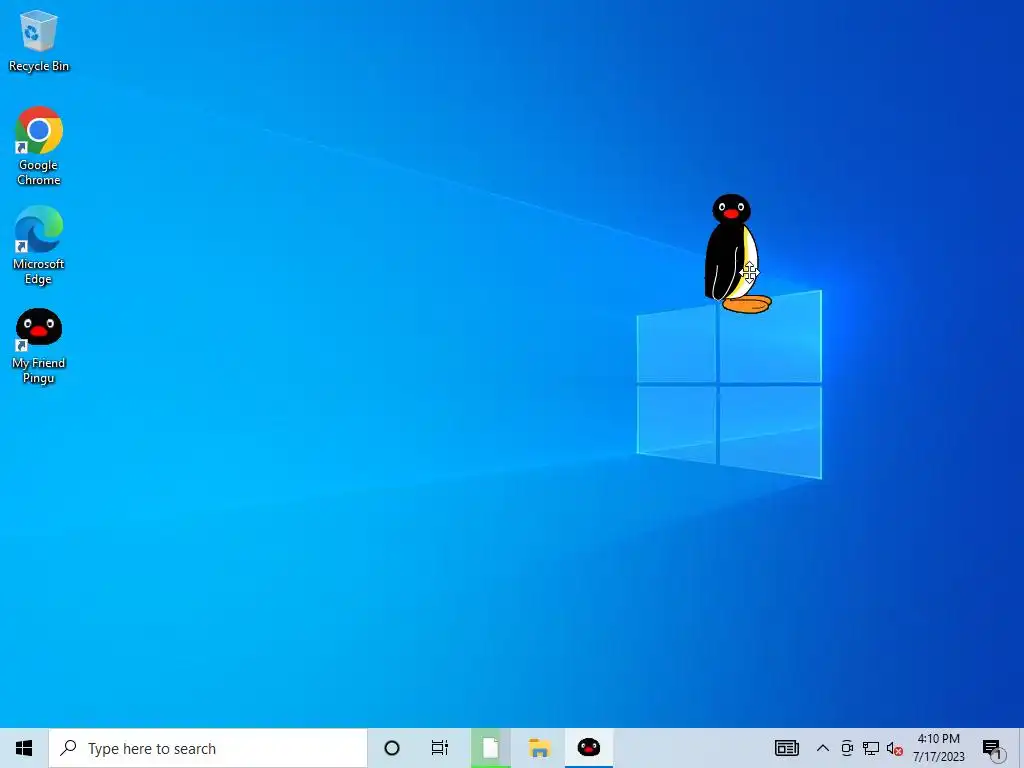Click the Pingu penguin character on desktop
1024x768 pixels.
[737, 253]
